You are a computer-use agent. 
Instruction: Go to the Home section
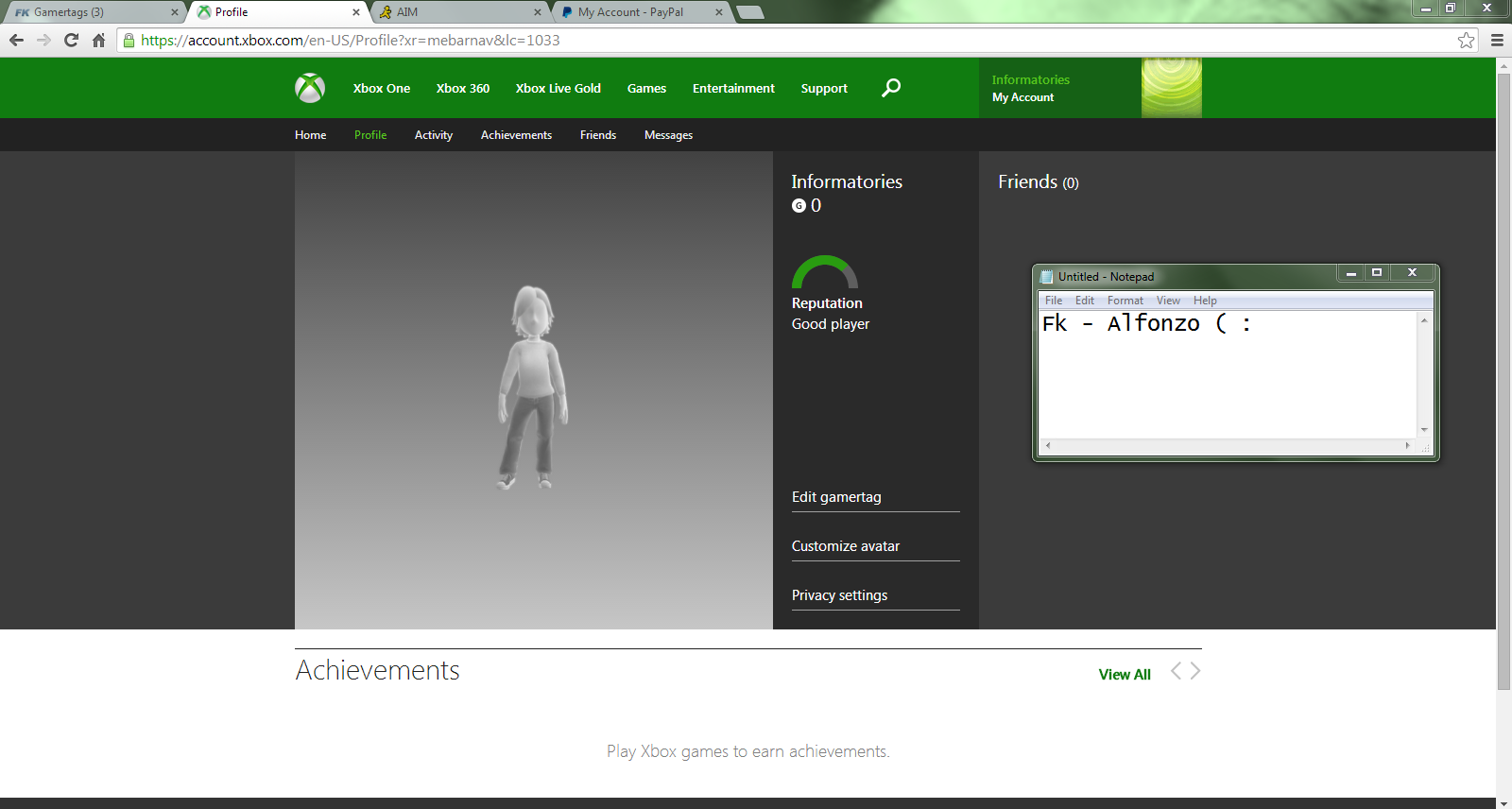pos(310,135)
